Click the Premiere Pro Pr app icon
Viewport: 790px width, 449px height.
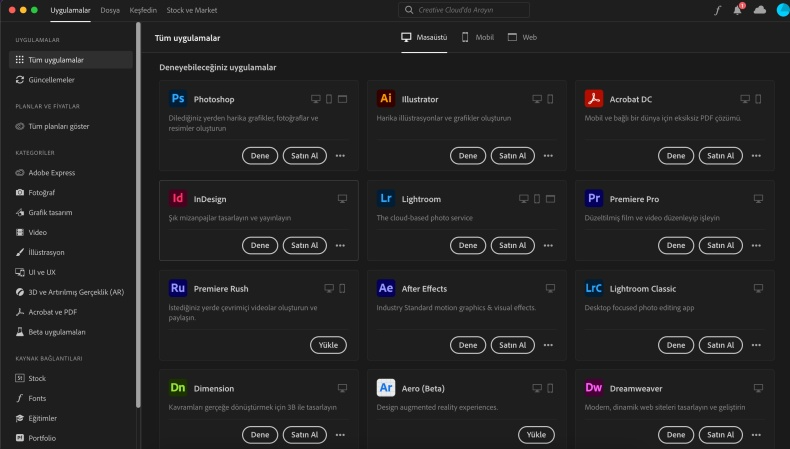[594, 198]
